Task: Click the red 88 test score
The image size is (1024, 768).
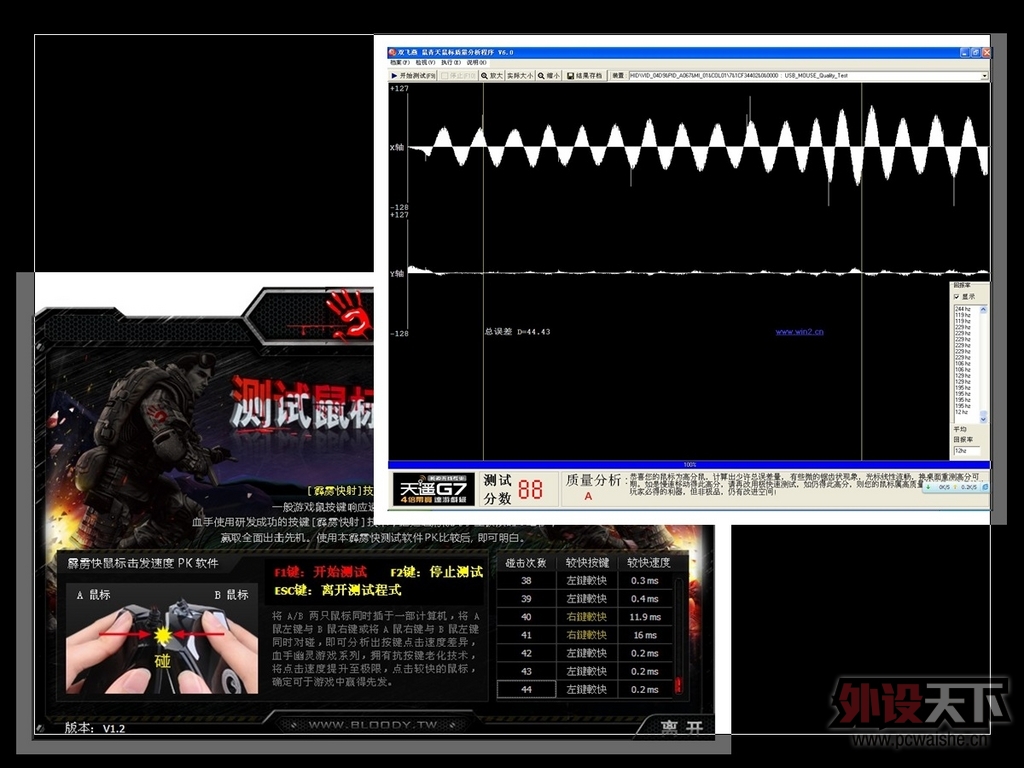Action: point(530,490)
